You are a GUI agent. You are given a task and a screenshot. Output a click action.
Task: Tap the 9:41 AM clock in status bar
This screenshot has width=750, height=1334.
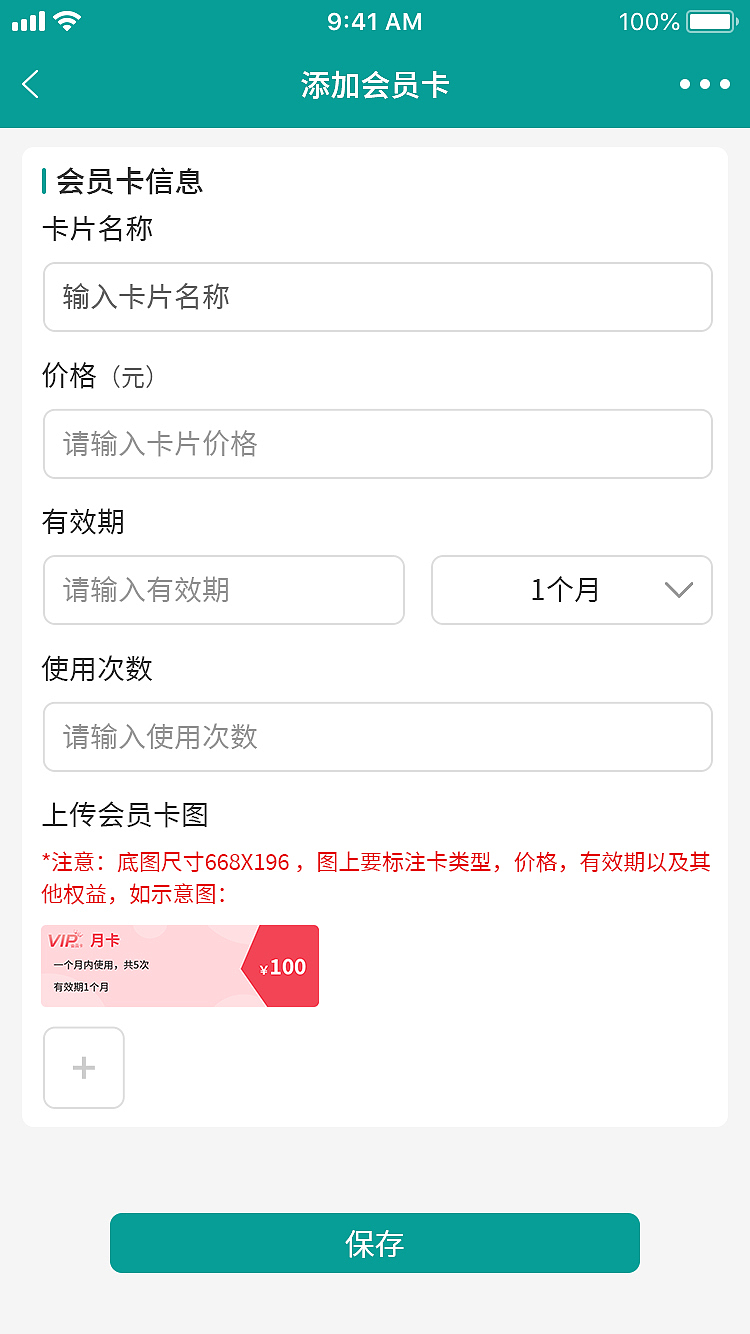375,21
